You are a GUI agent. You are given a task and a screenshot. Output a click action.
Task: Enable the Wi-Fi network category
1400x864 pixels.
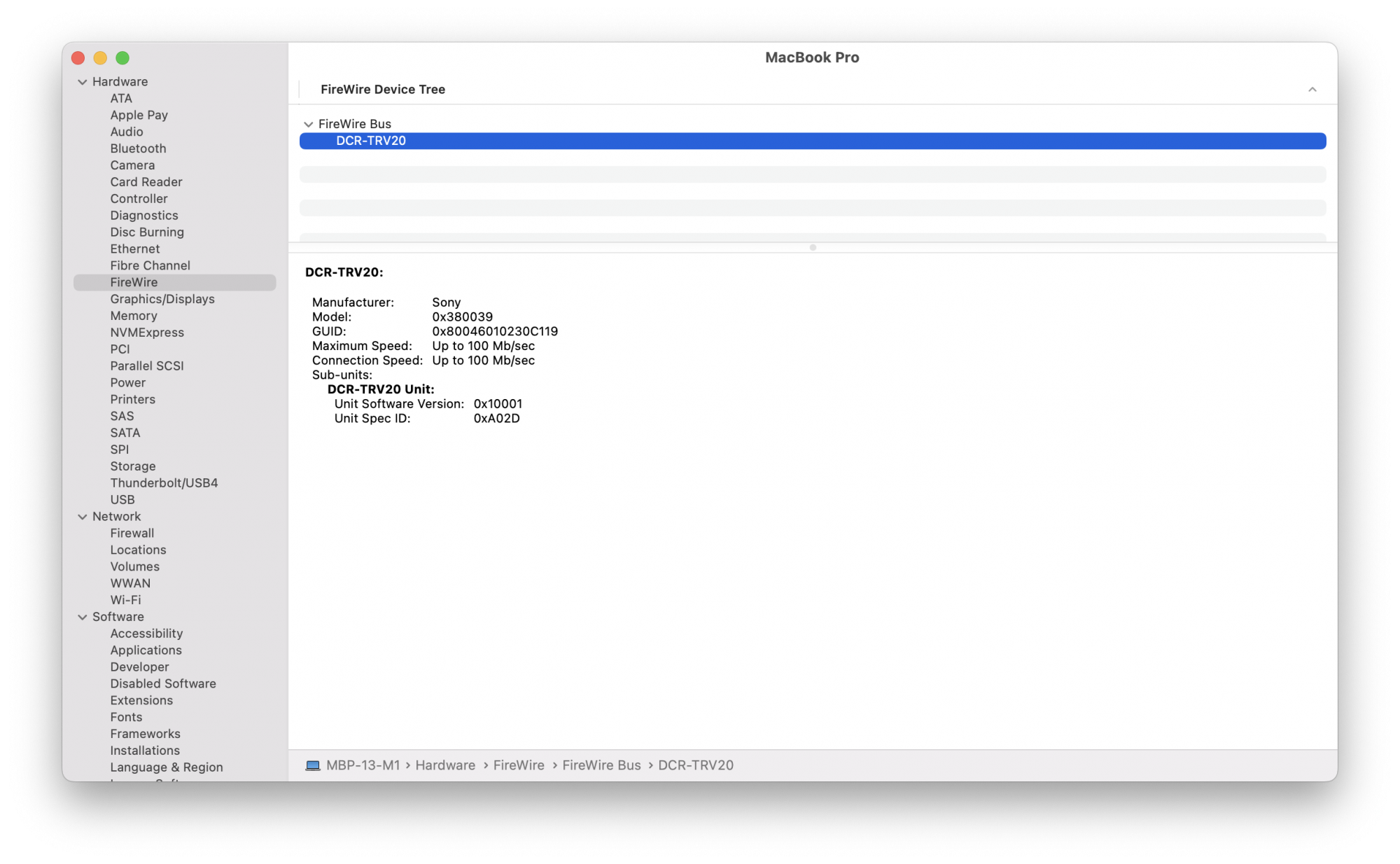point(125,599)
